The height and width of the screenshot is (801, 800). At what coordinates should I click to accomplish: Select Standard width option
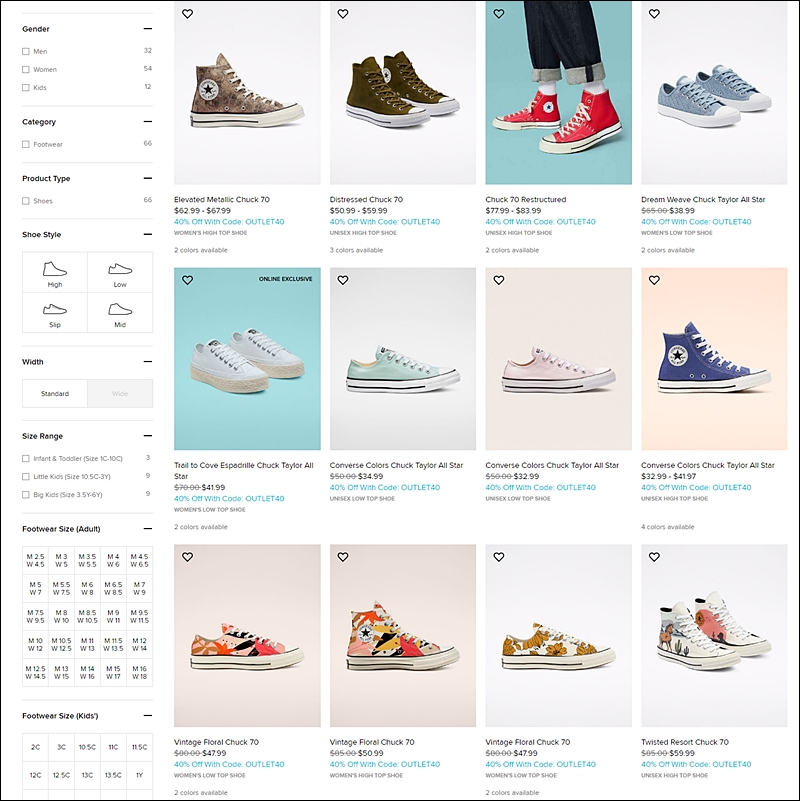pyautogui.click(x=55, y=393)
